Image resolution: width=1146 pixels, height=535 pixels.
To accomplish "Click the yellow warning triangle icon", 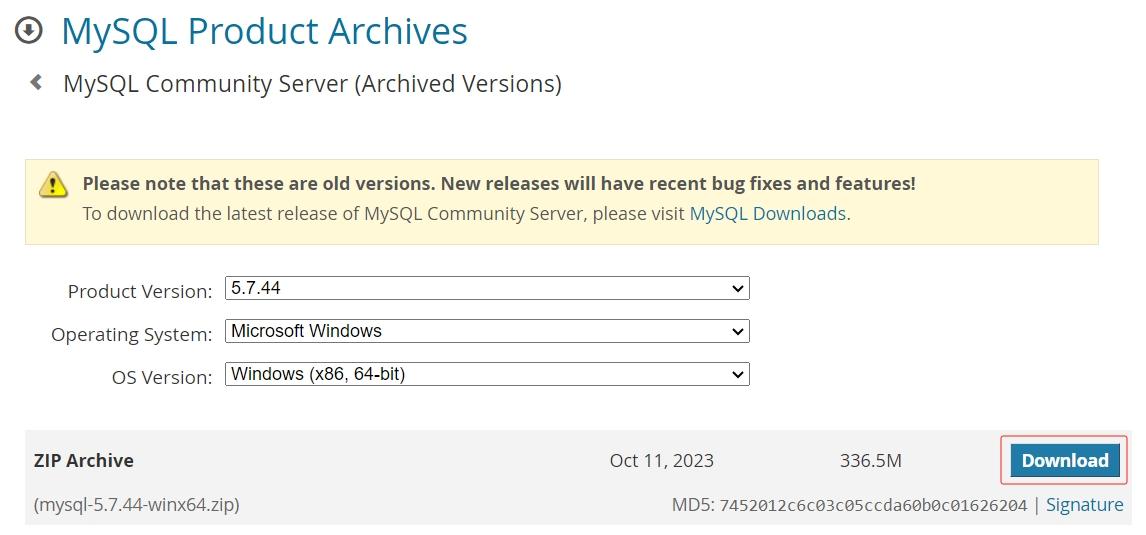I will (x=53, y=185).
